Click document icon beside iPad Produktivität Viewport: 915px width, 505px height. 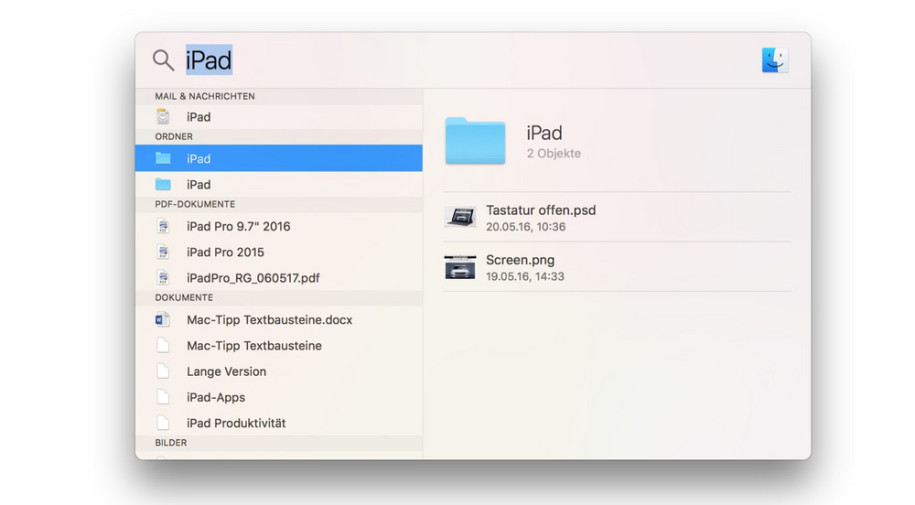pyautogui.click(x=163, y=423)
